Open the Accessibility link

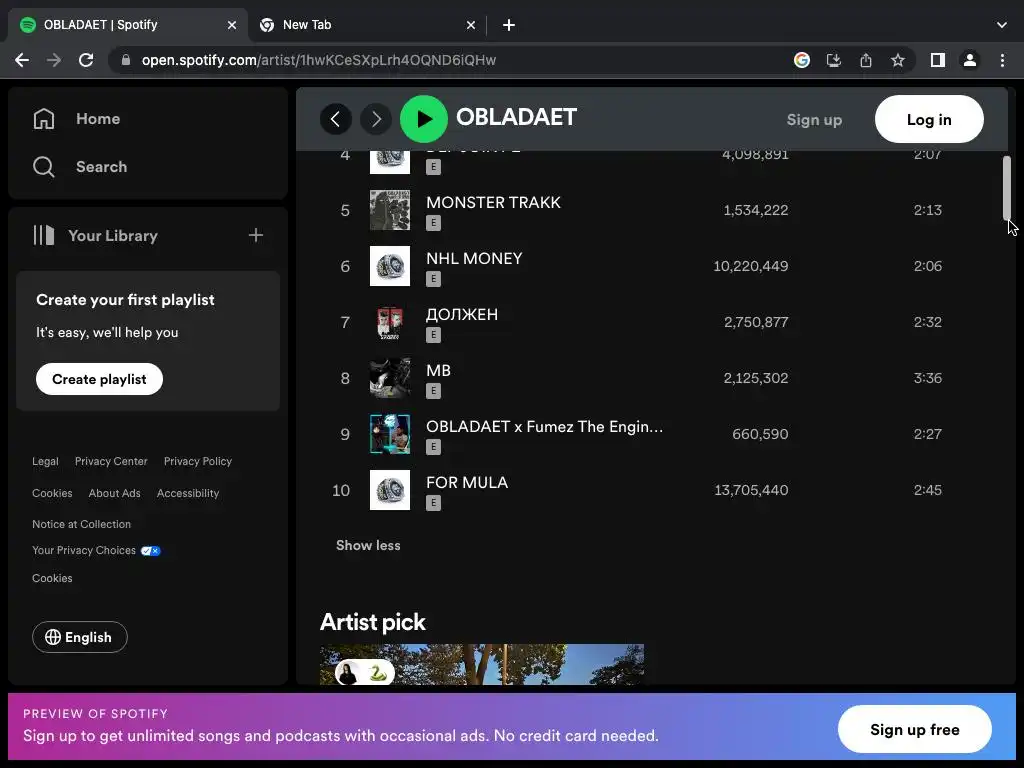point(187,493)
